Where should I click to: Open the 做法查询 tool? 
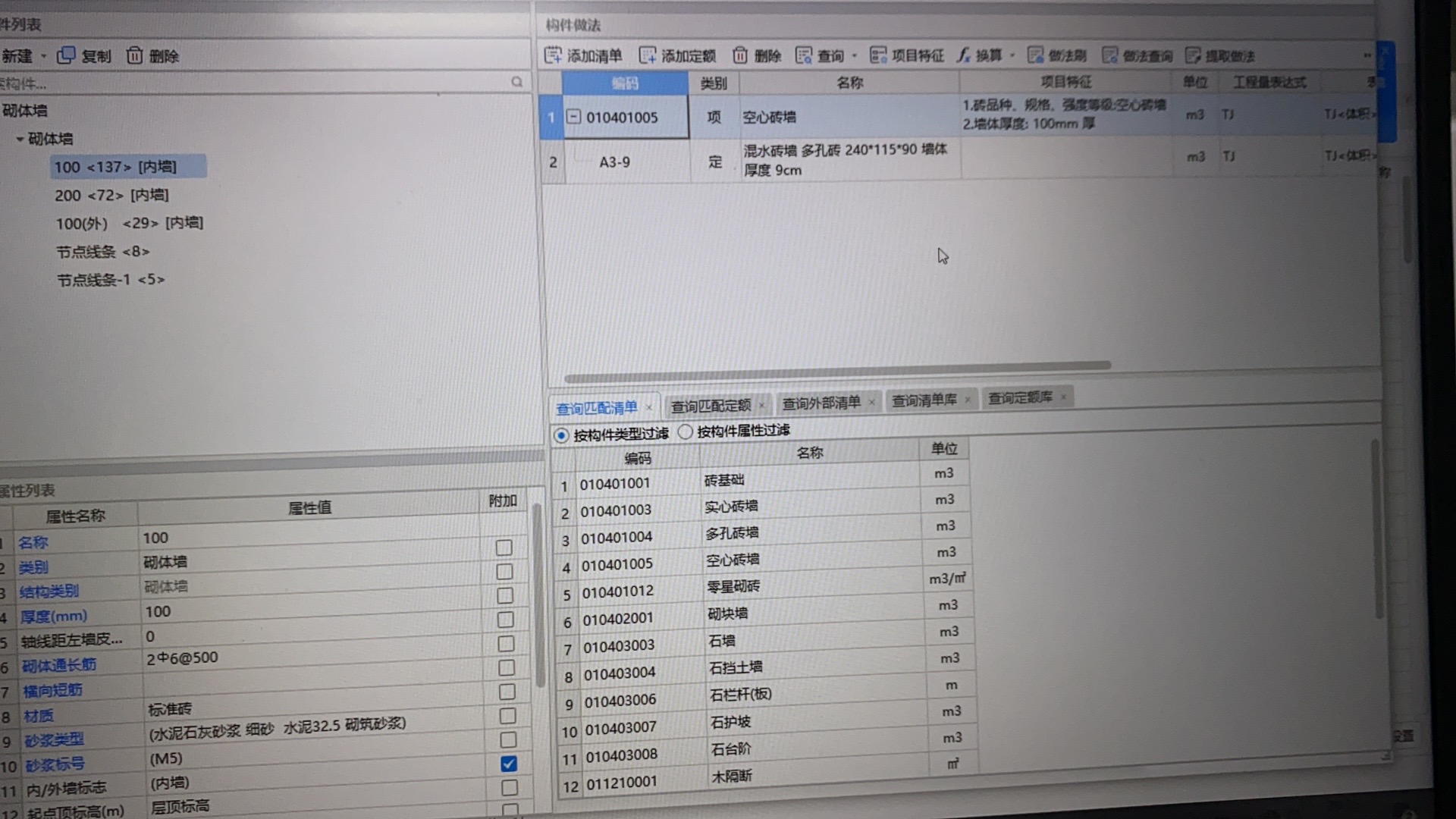[1137, 55]
